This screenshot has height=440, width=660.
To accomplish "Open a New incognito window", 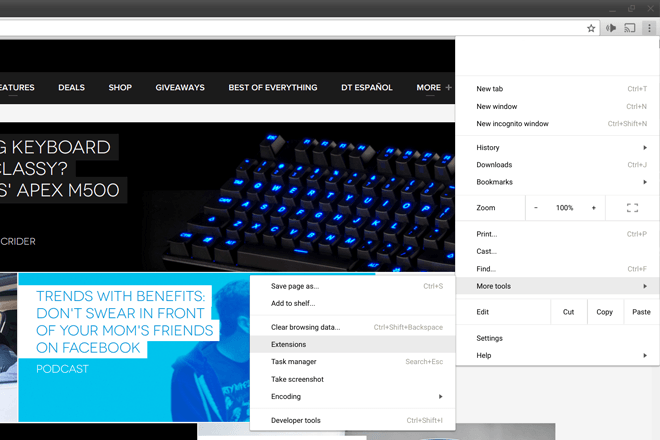I will (557, 124).
